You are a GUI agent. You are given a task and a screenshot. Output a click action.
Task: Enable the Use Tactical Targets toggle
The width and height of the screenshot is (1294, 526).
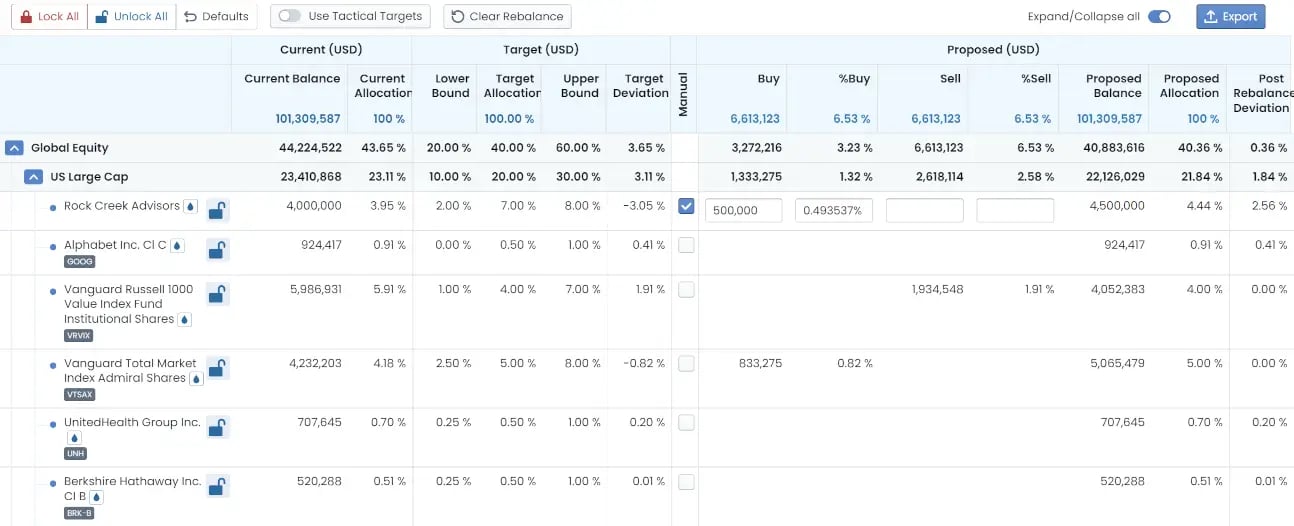(289, 16)
